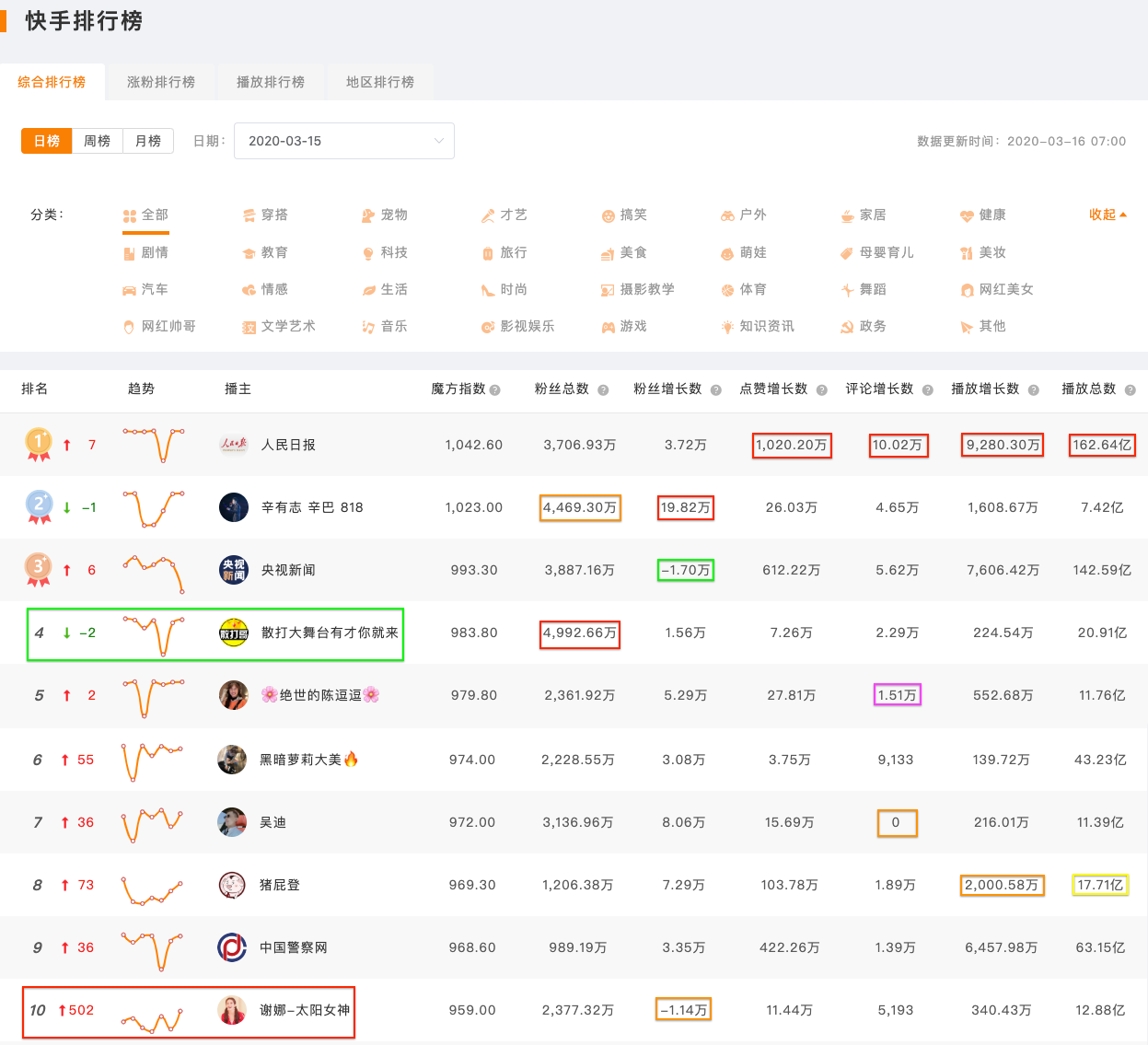The image size is (1148, 1045).
Task: Click help icon next to 播放总数
Action: 1131,390
